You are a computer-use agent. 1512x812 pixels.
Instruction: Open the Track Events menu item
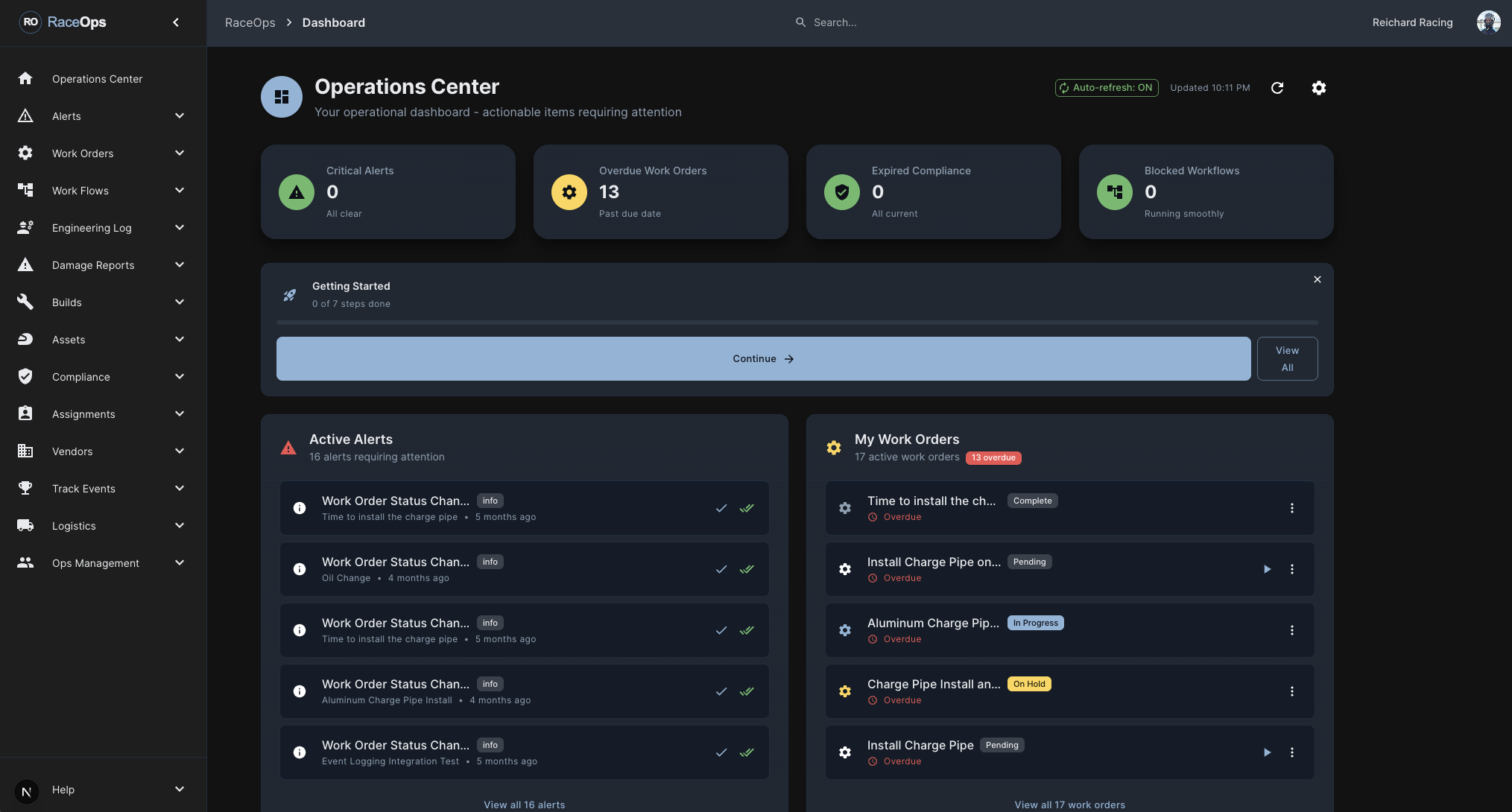83,488
